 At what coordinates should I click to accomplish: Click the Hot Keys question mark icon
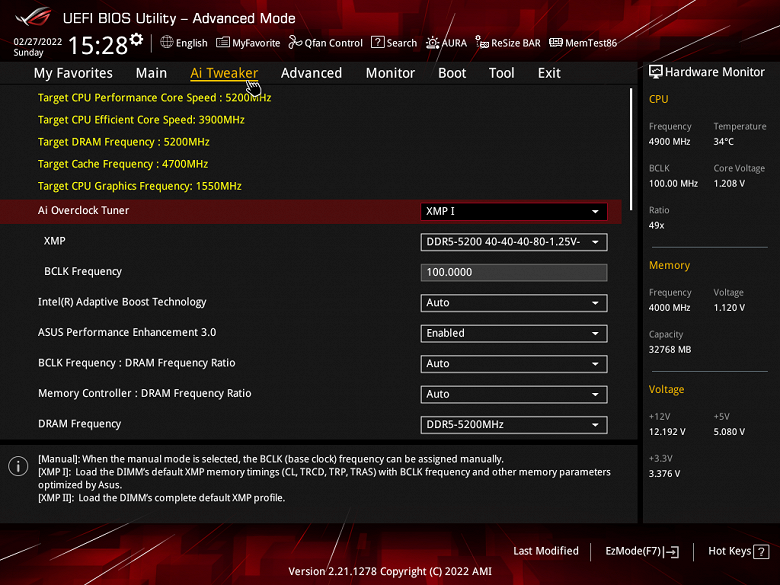pos(761,551)
